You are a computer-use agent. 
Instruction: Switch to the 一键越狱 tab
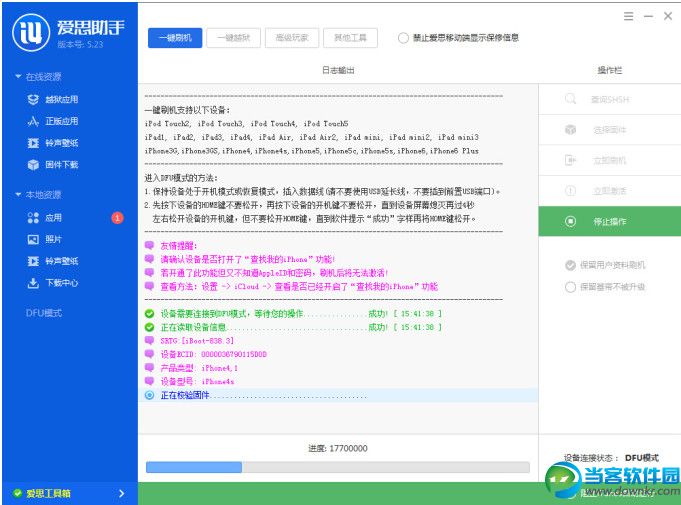pyautogui.click(x=234, y=38)
